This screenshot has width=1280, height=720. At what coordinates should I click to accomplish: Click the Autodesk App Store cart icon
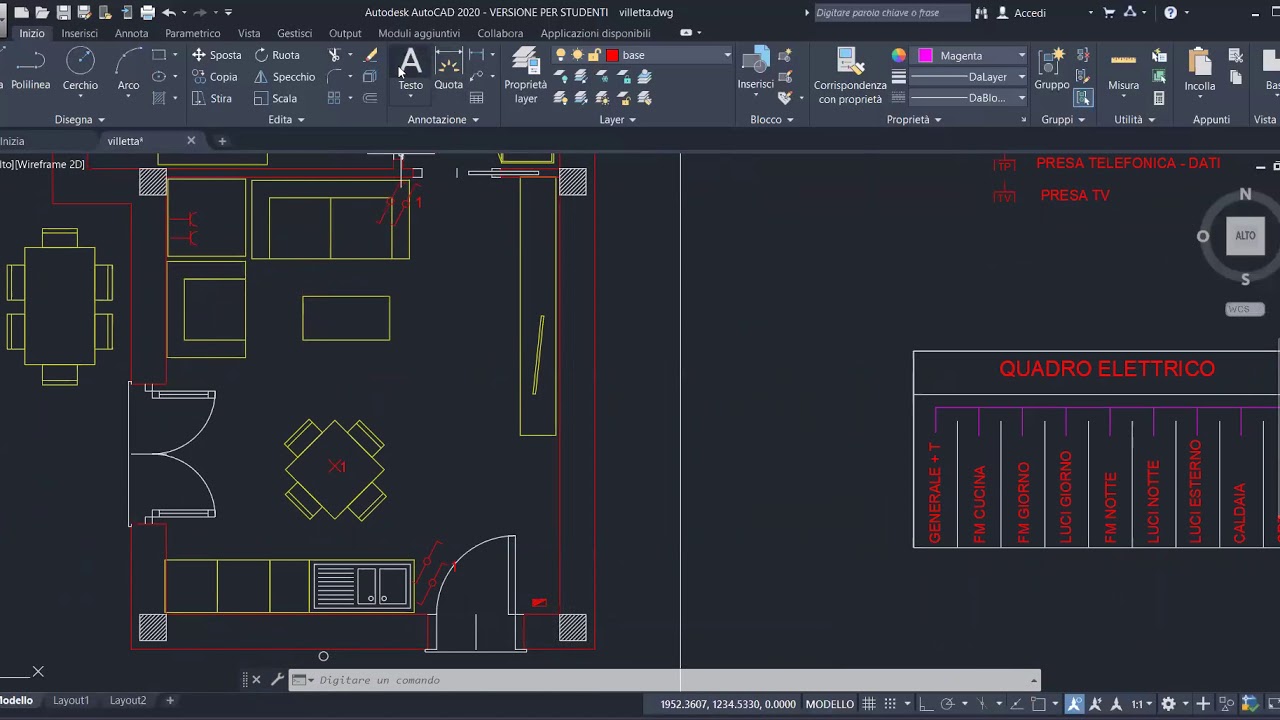click(1109, 12)
